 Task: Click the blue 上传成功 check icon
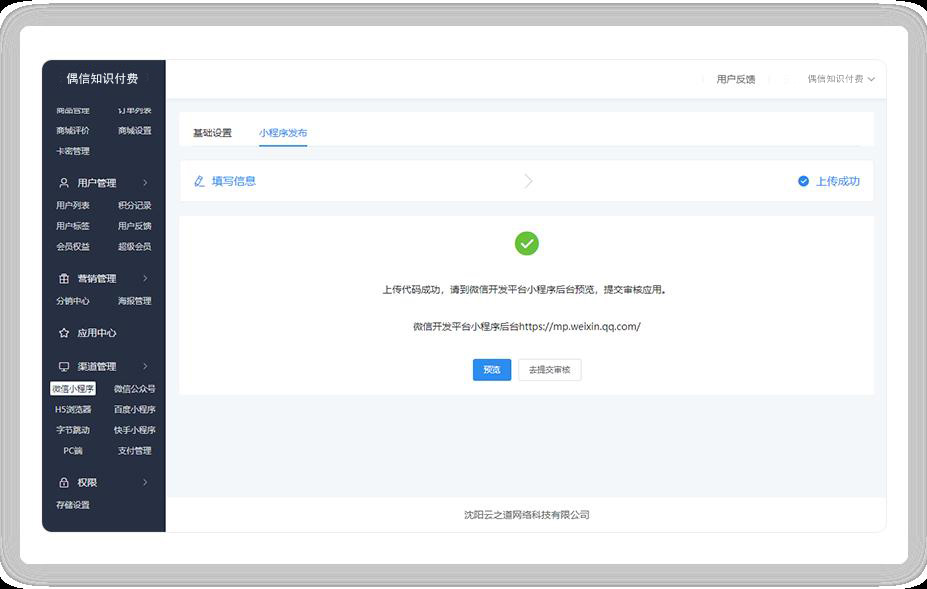coord(803,181)
